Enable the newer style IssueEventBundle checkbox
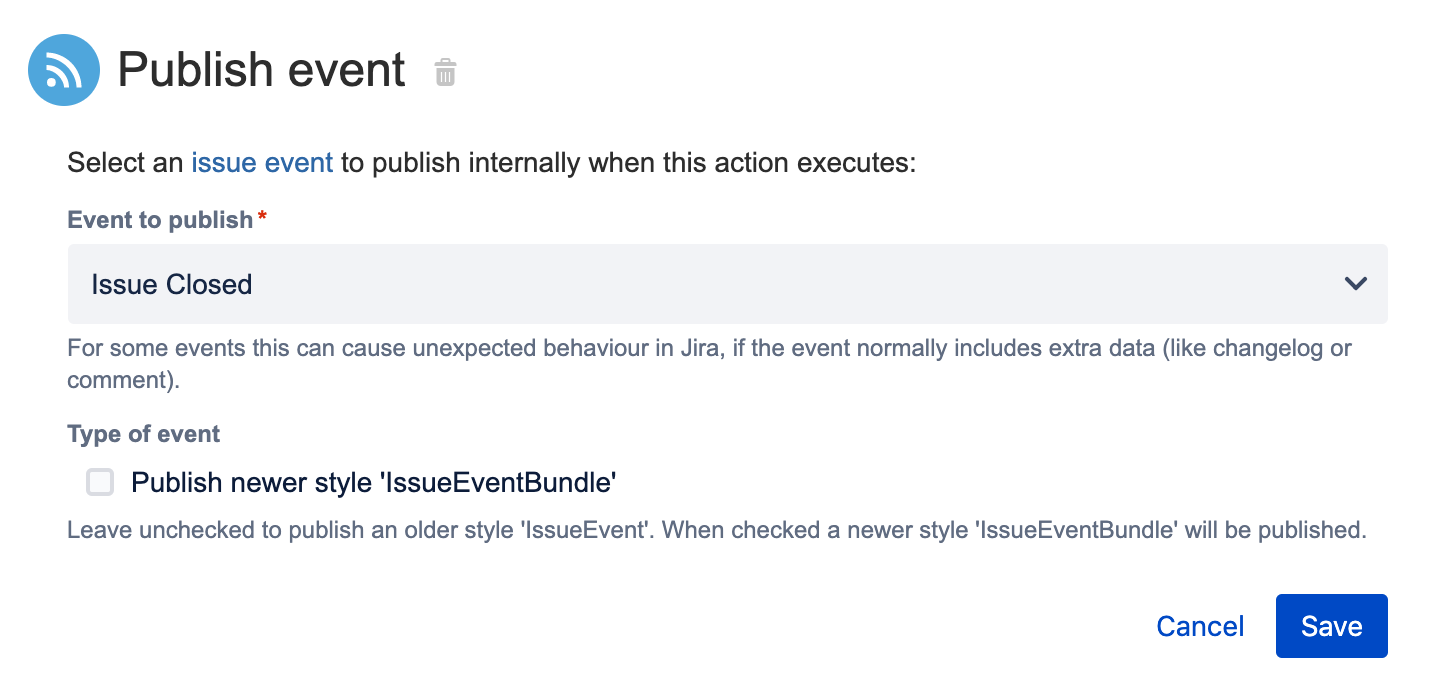Screen dimensions: 1440x682 pyautogui.click(x=100, y=483)
